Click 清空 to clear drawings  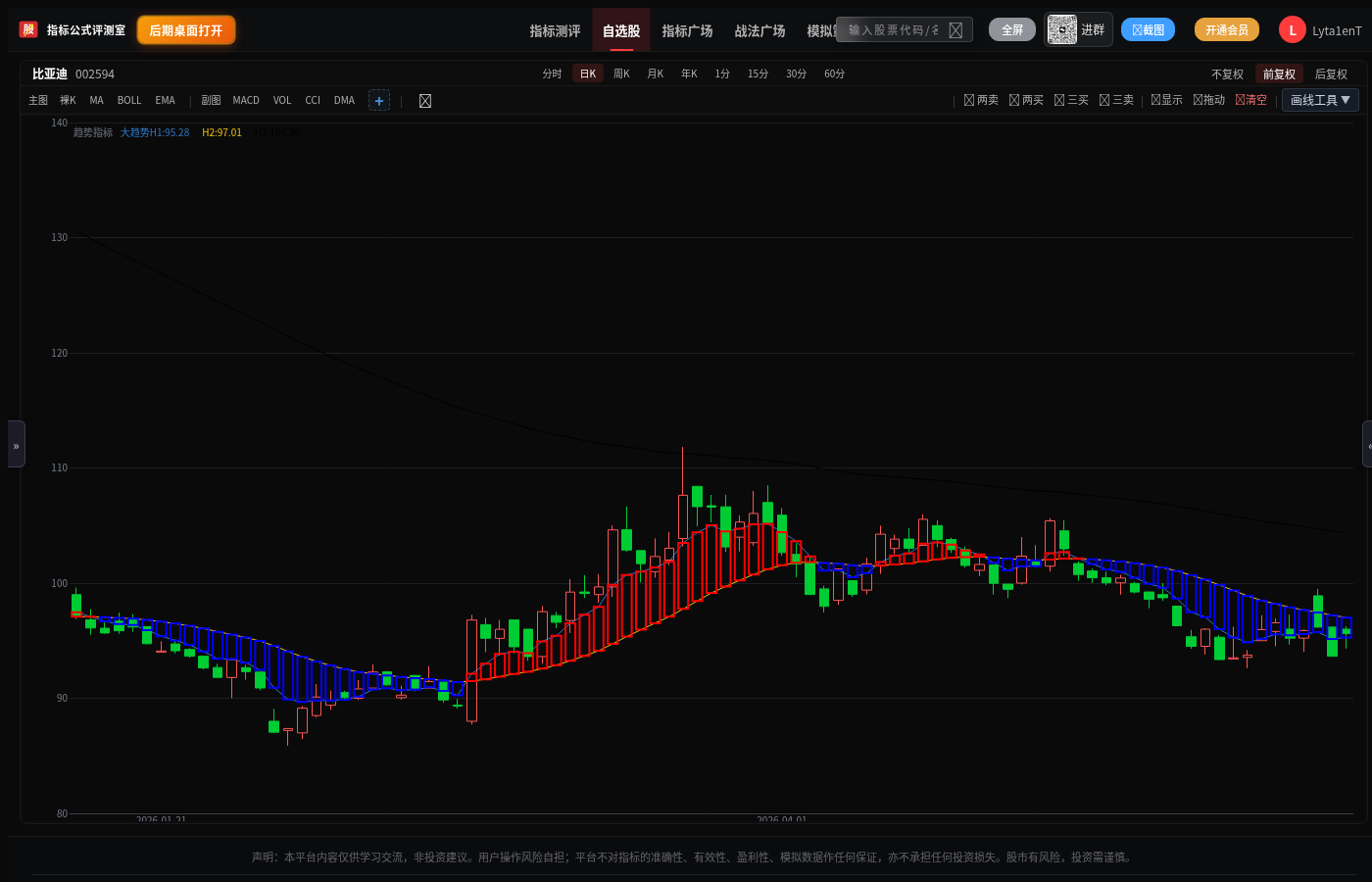click(1250, 100)
